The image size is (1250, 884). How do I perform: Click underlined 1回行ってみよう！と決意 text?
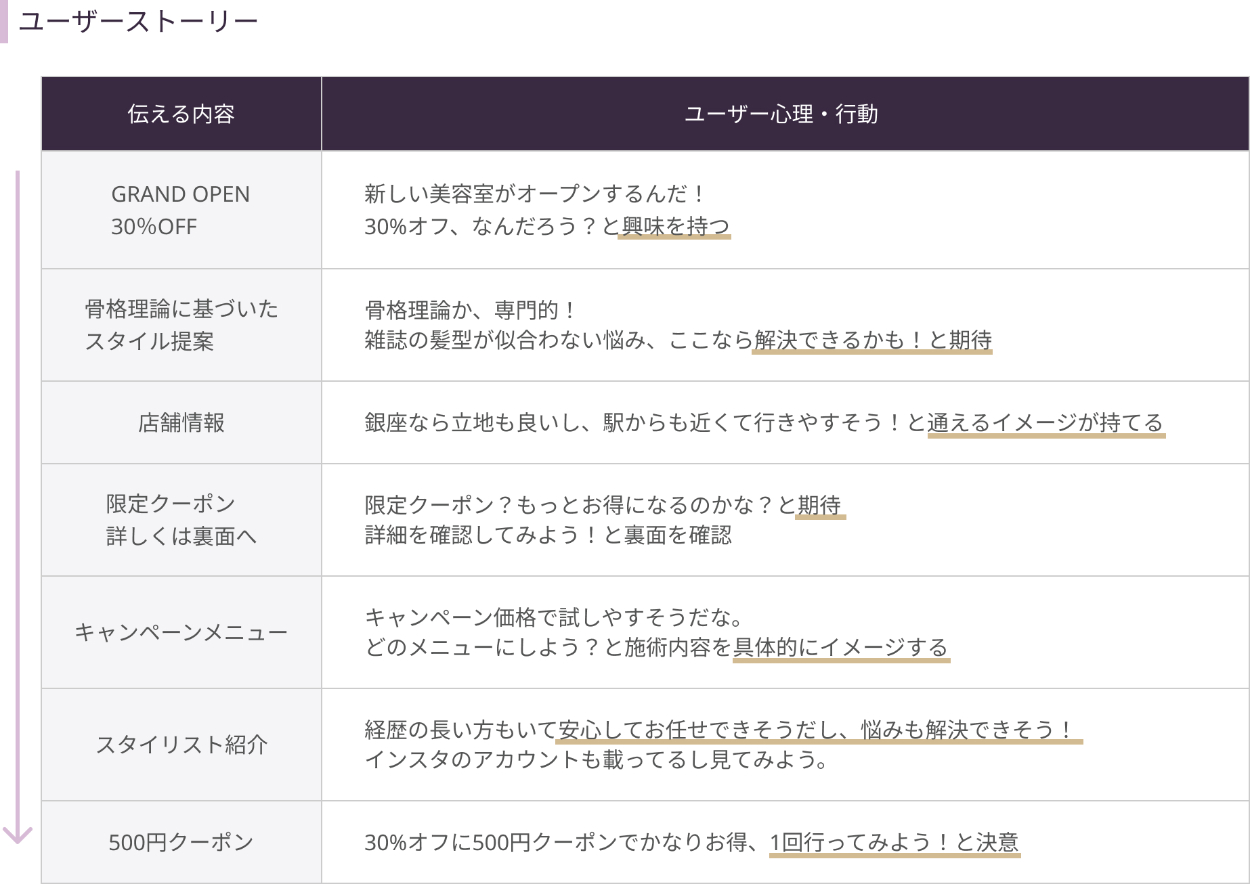[894, 843]
